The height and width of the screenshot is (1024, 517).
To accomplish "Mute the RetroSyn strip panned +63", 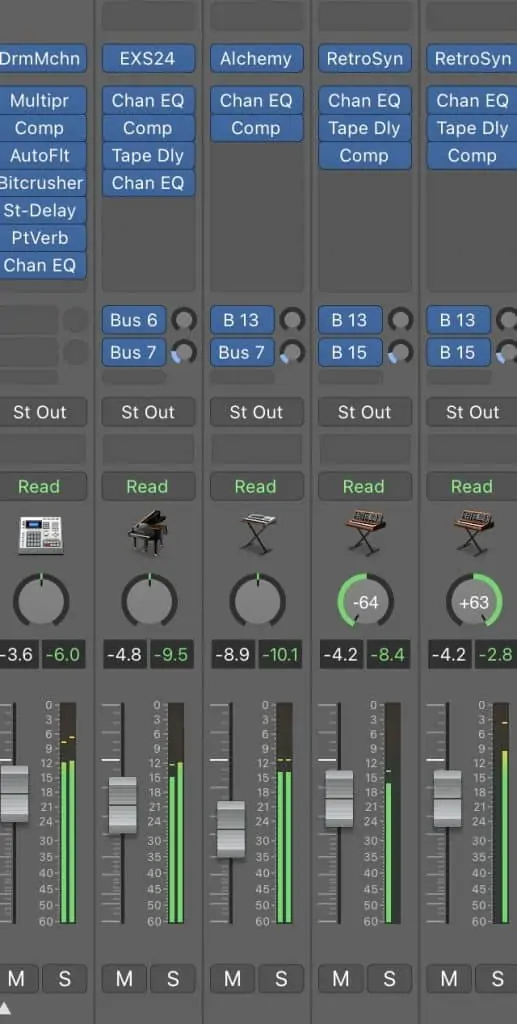I will coord(449,978).
